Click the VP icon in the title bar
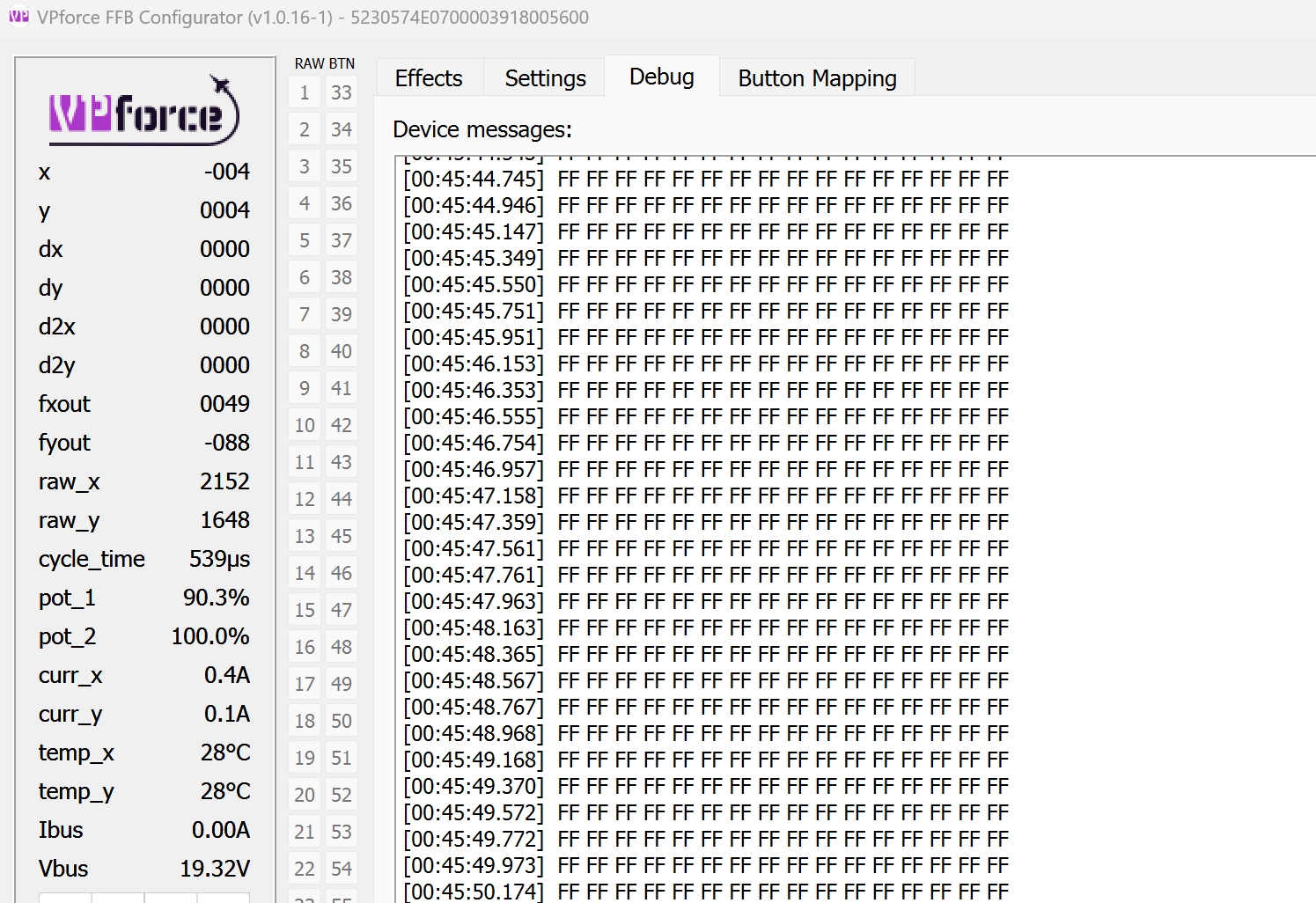This screenshot has height=903, width=1316. [18, 16]
